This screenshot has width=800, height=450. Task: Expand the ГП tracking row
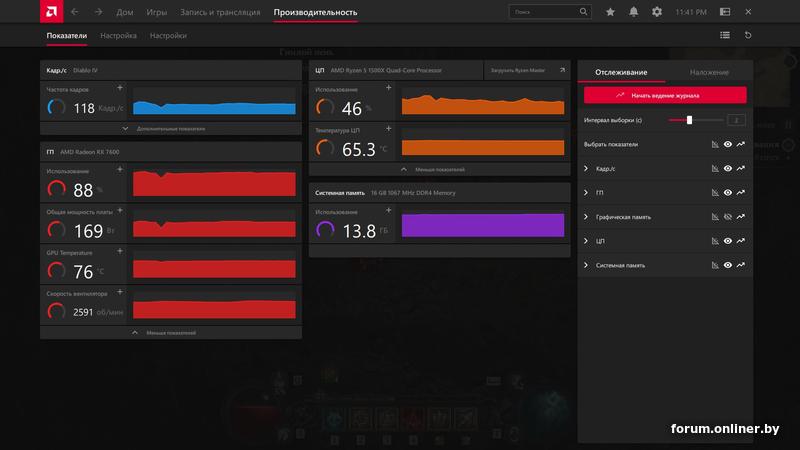point(586,192)
